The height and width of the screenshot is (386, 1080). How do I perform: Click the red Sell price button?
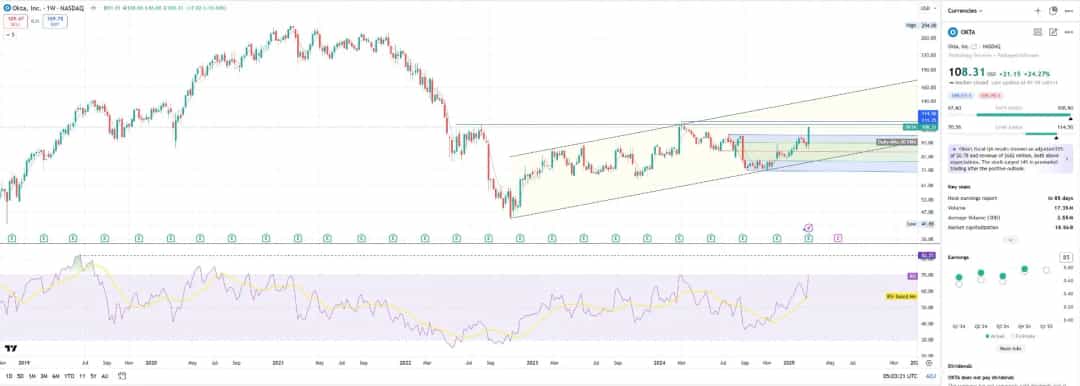click(x=15, y=21)
